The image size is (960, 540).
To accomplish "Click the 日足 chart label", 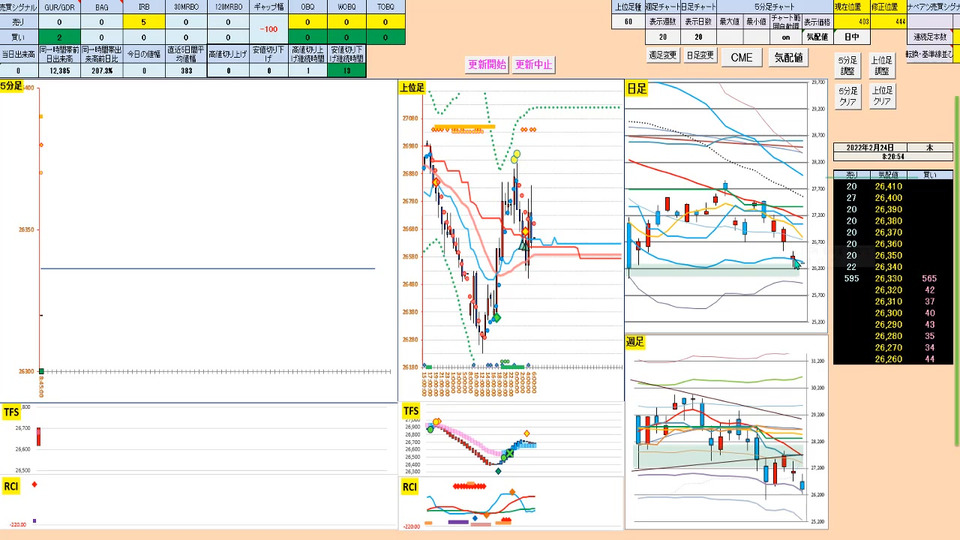I will (x=636, y=89).
